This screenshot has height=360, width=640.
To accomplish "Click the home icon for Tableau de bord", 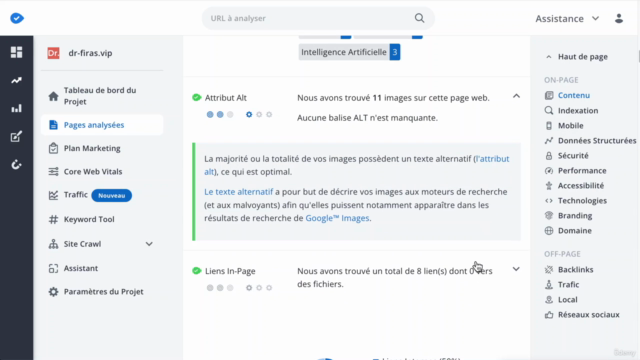I will pos(53,96).
